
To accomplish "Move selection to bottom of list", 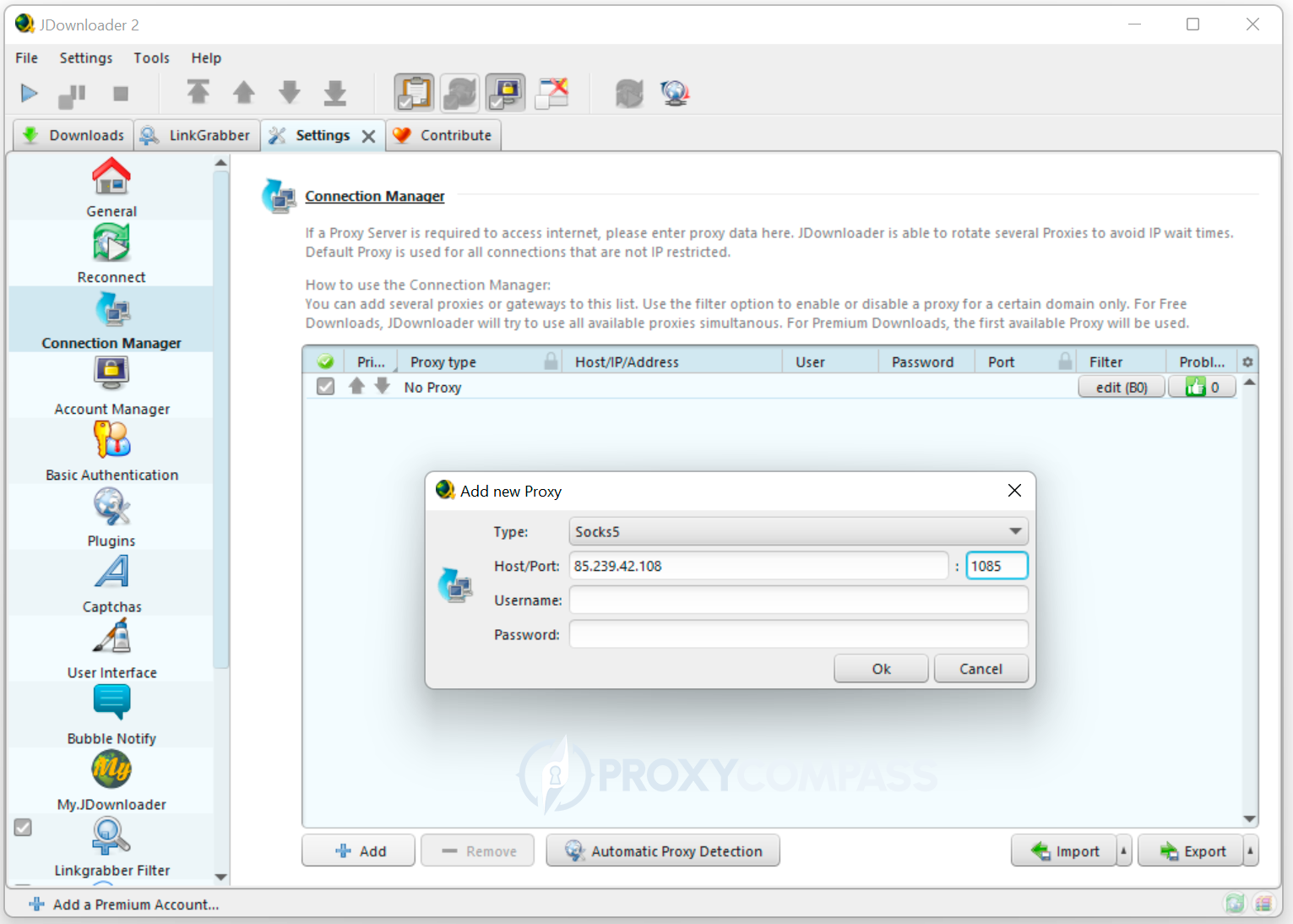I will pyautogui.click(x=335, y=92).
